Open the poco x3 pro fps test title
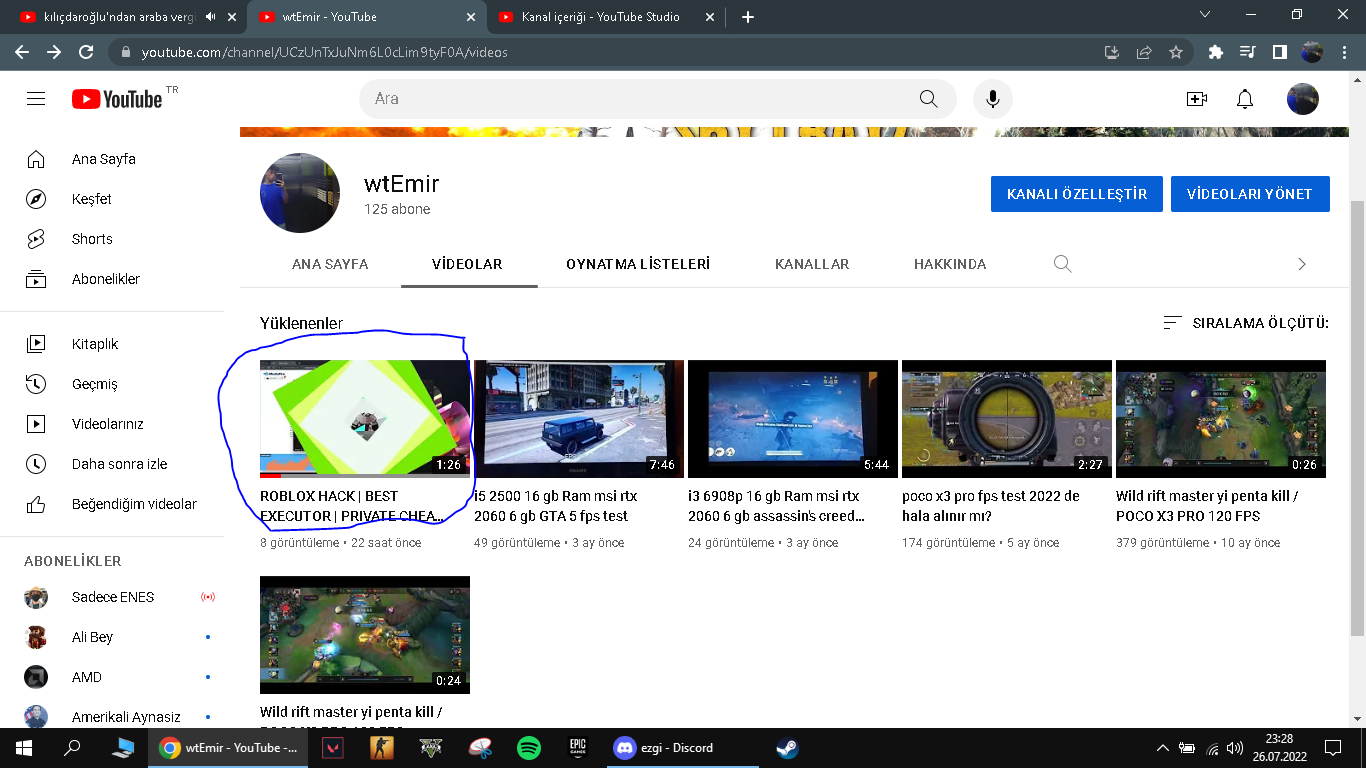 991,506
